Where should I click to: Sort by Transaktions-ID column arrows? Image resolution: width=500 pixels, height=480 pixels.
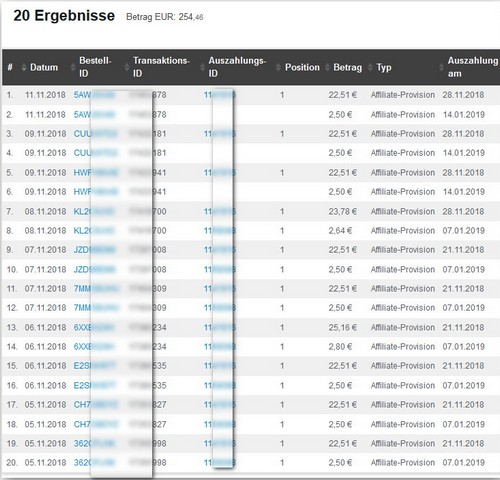pos(127,68)
